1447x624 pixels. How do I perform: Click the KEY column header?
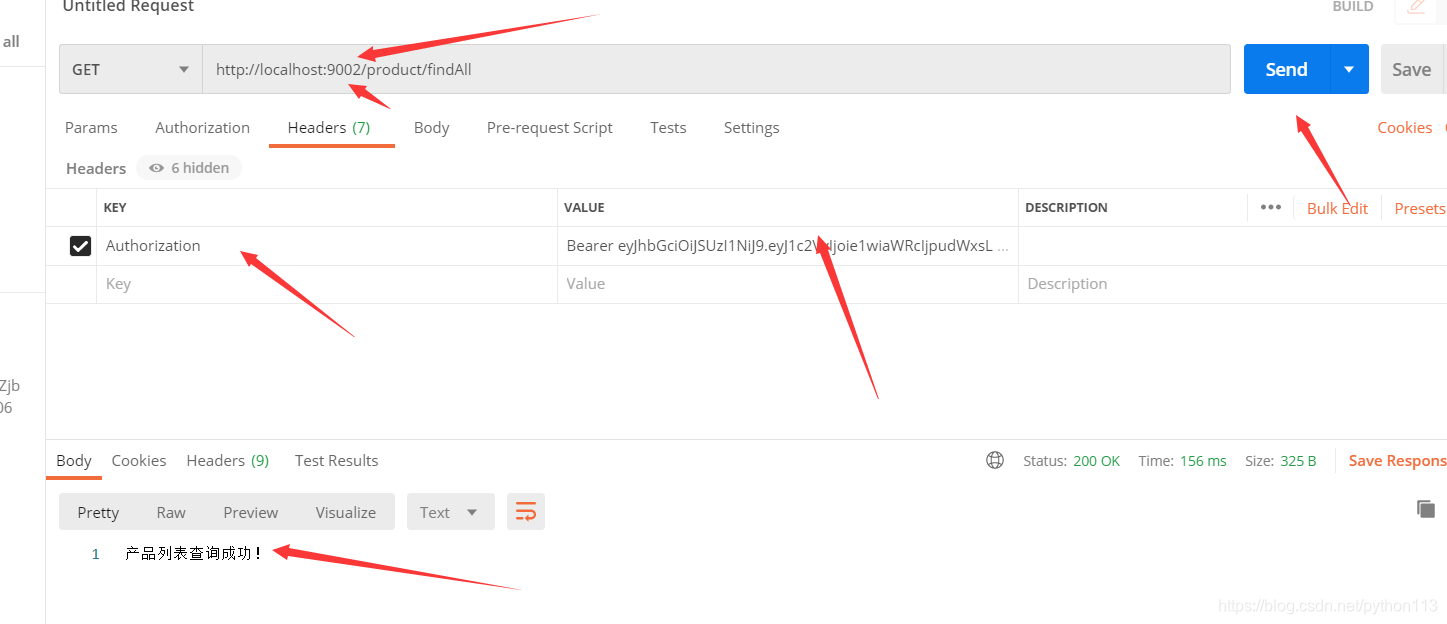(x=115, y=208)
